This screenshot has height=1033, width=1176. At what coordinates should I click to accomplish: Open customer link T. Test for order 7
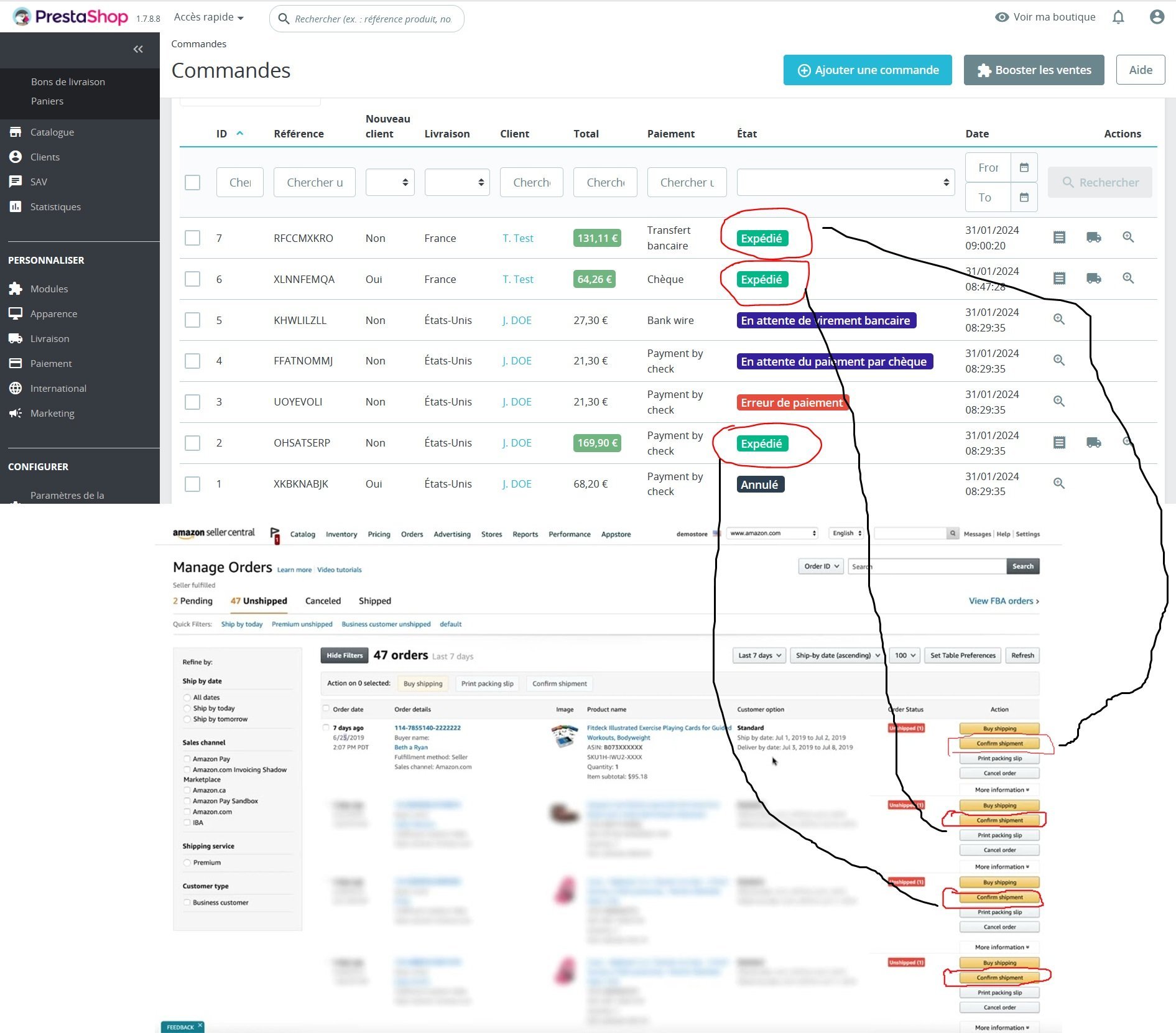518,238
